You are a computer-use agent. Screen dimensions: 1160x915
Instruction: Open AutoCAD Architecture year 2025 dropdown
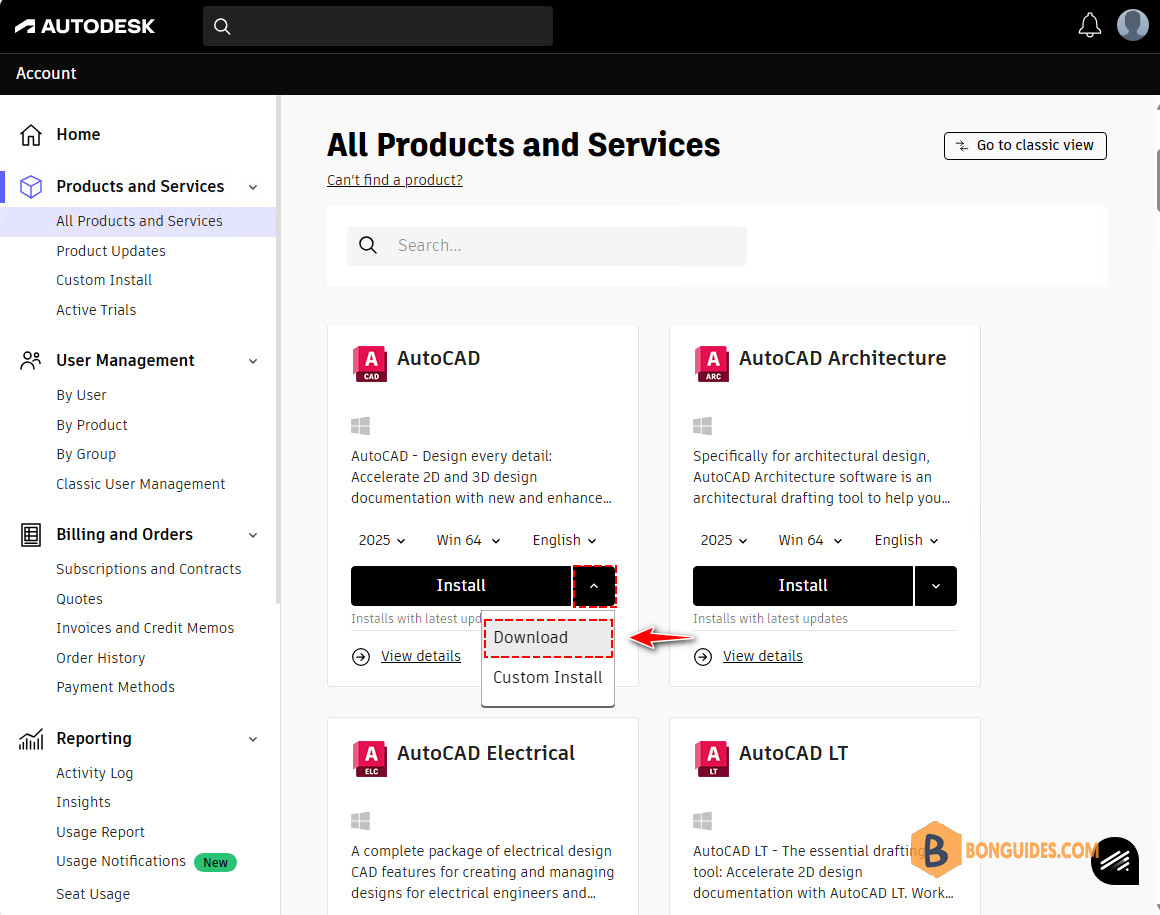724,540
